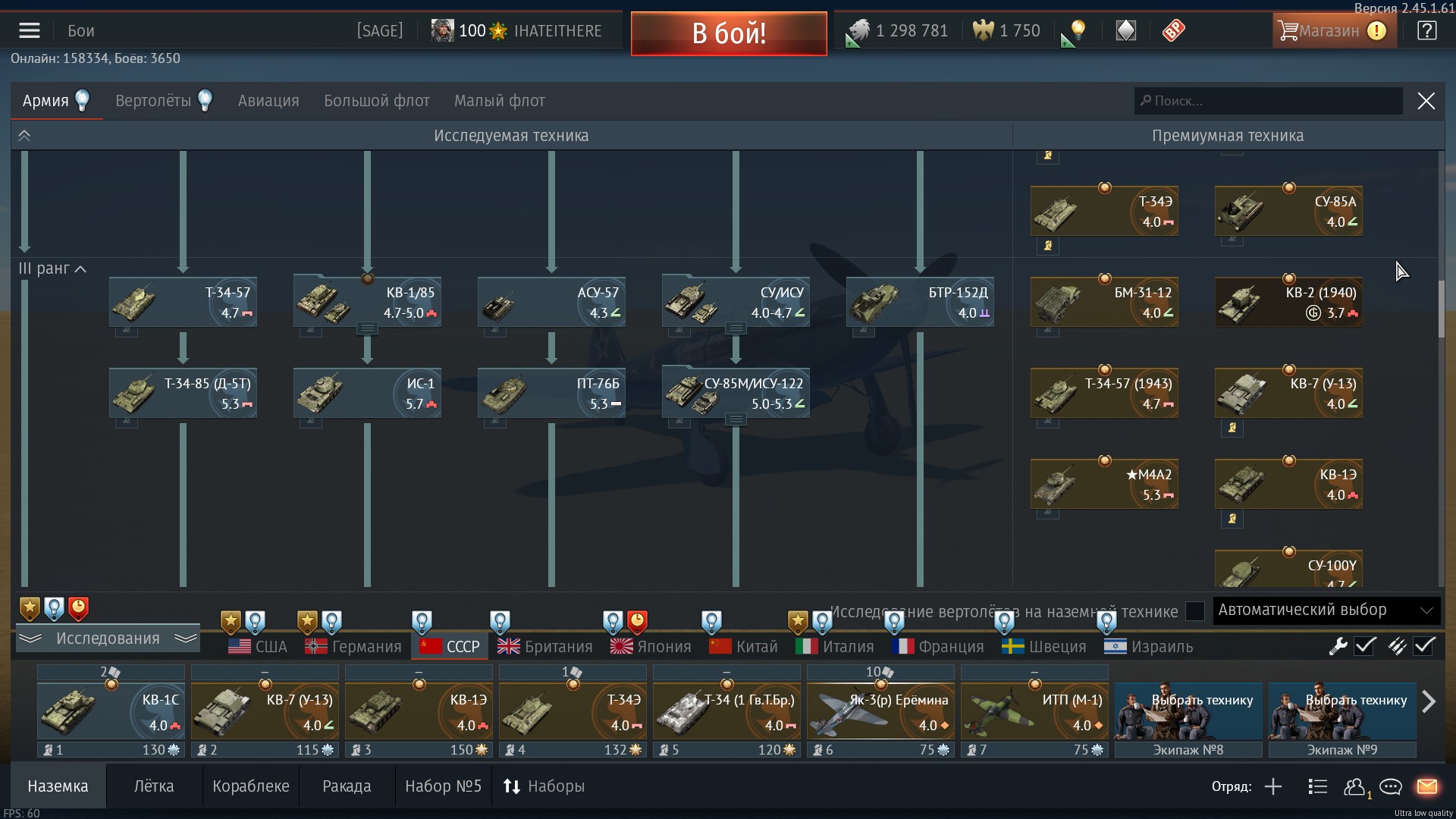This screenshot has height=819, width=1456.
Task: Select the Германия nation tab
Action: (353, 647)
